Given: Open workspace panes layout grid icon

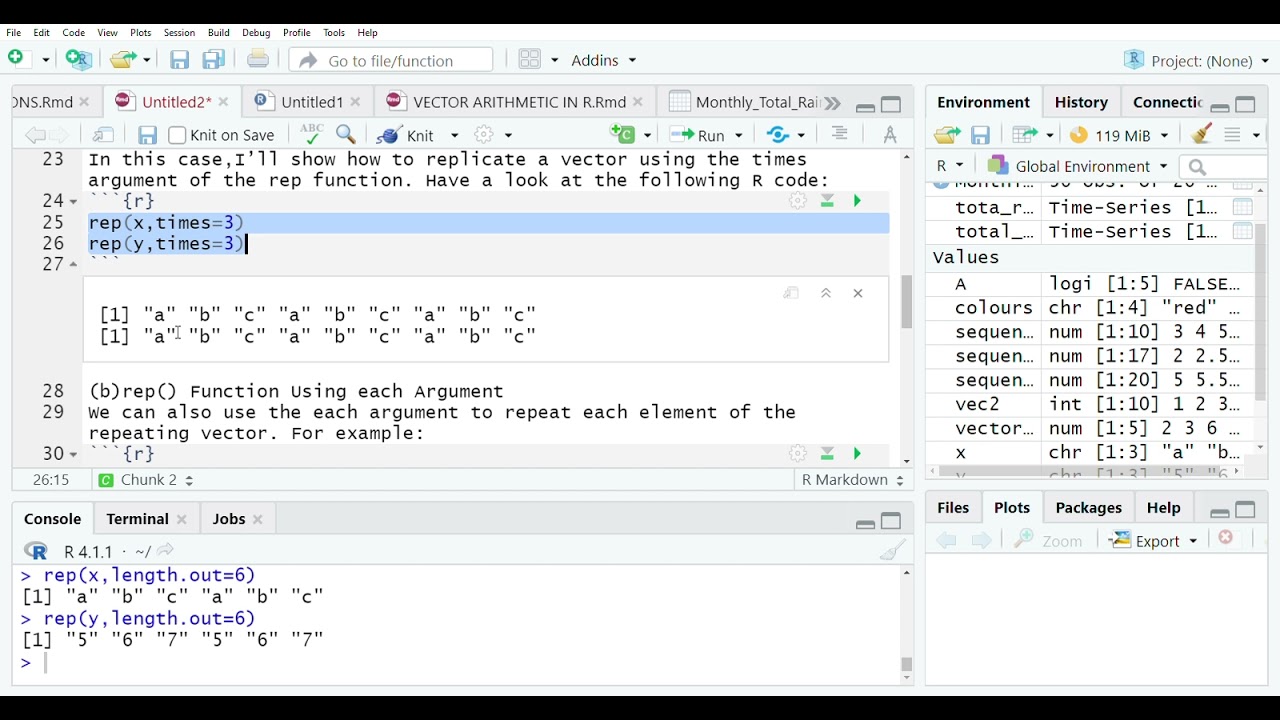Looking at the screenshot, I should click(x=530, y=60).
